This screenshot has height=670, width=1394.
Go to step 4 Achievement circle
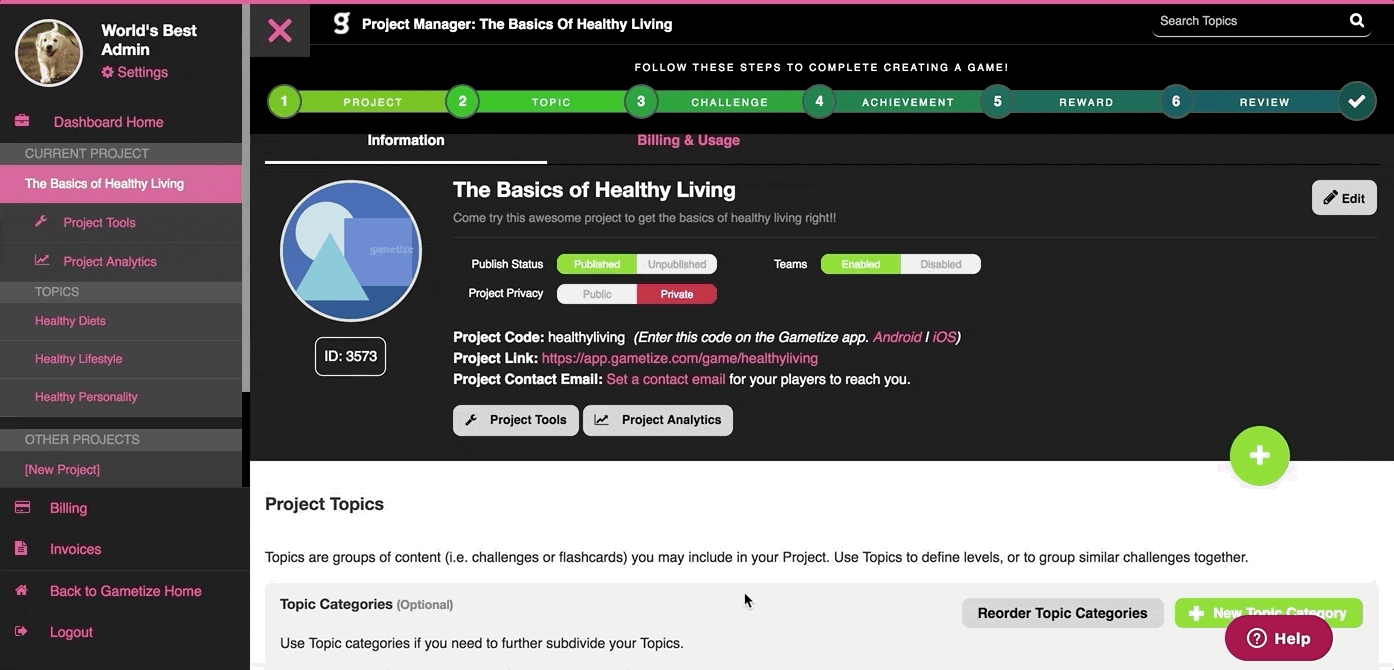[819, 101]
